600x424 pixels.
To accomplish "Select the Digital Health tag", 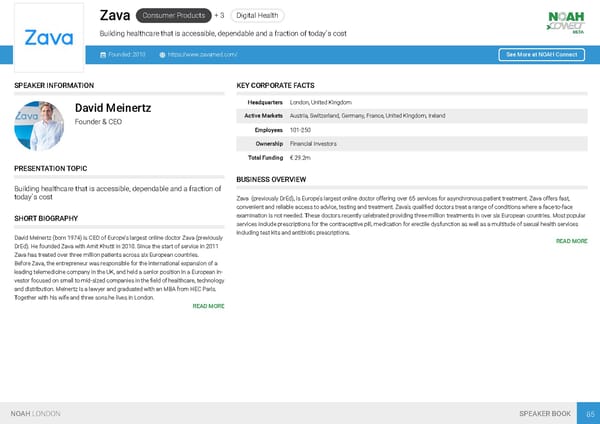I will coord(256,16).
